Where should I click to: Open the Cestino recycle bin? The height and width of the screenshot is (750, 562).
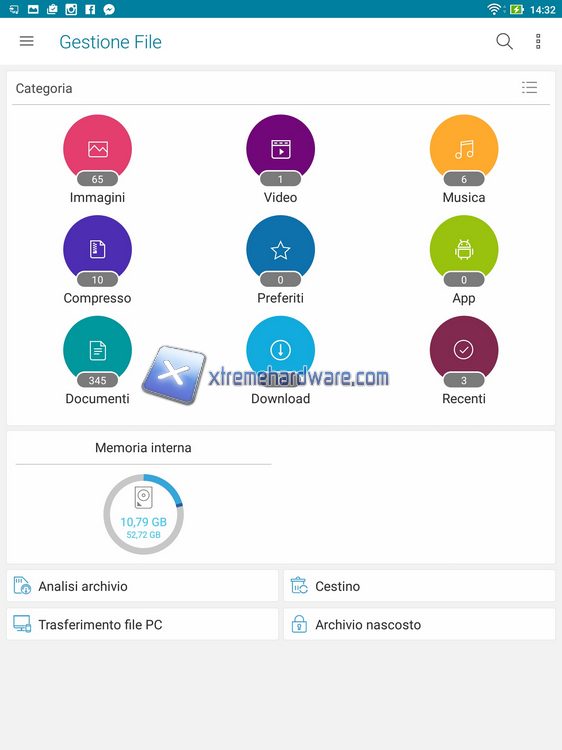click(x=419, y=585)
